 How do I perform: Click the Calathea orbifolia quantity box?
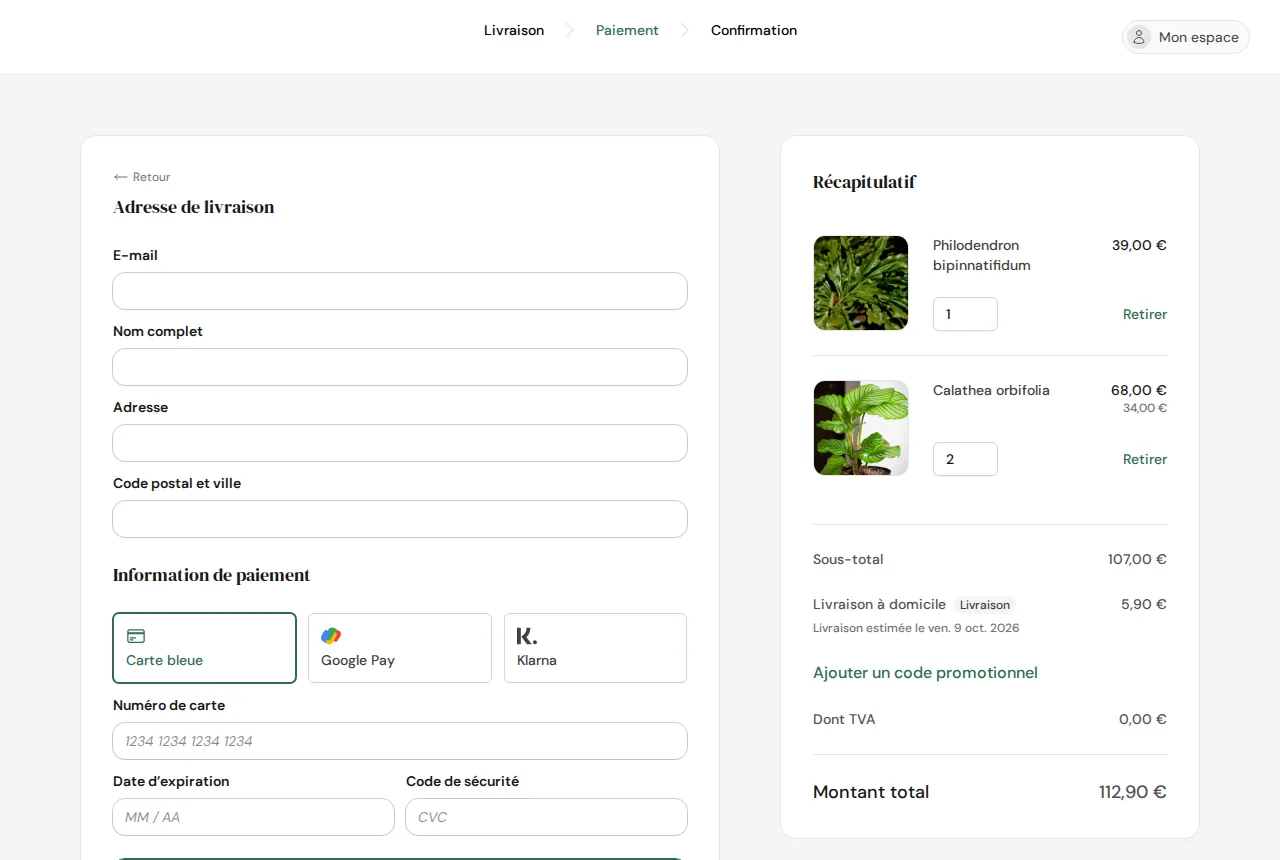click(x=965, y=459)
